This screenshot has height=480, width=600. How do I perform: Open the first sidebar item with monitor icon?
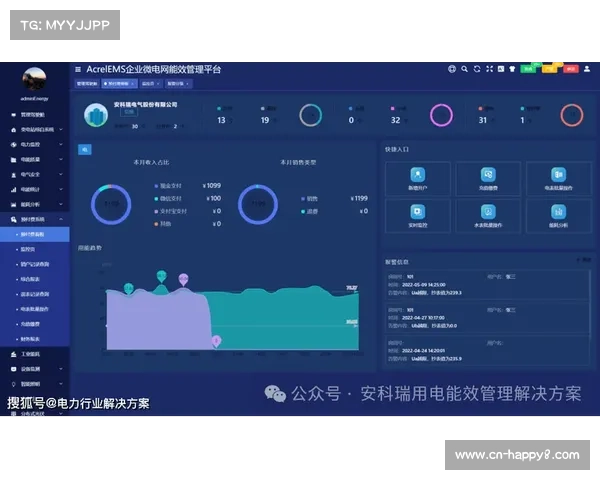(x=34, y=115)
